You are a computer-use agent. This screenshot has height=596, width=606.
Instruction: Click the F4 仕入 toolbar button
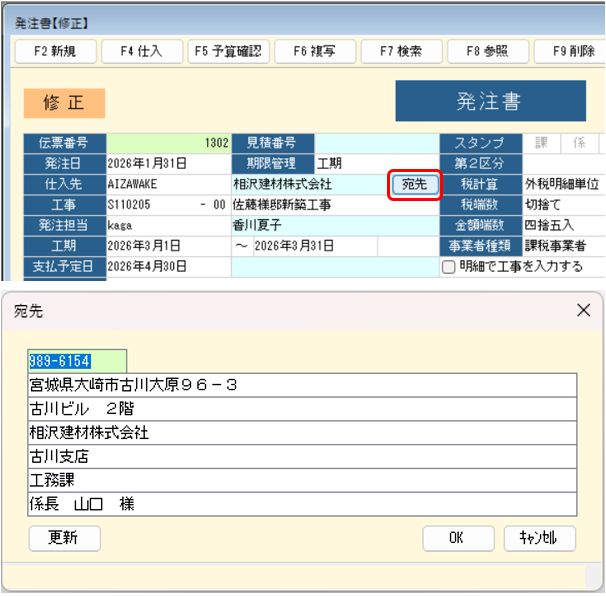click(x=142, y=51)
